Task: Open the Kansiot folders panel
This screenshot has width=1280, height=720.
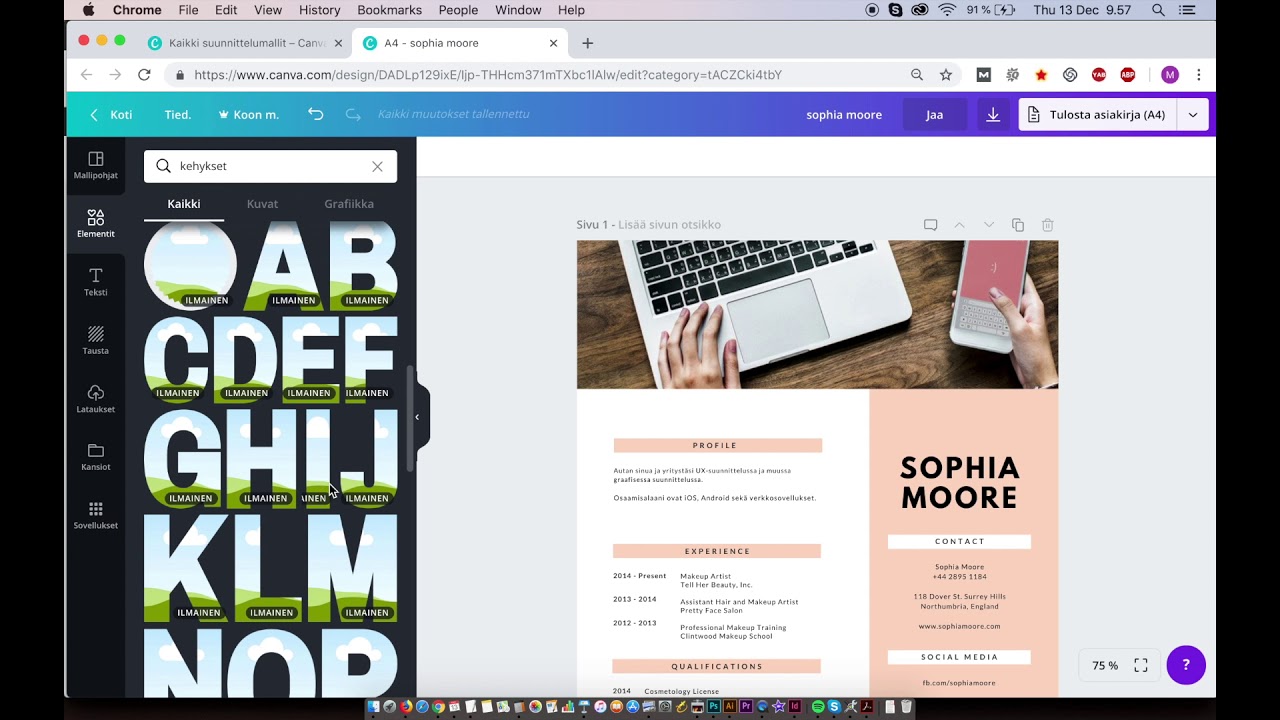Action: click(x=95, y=457)
